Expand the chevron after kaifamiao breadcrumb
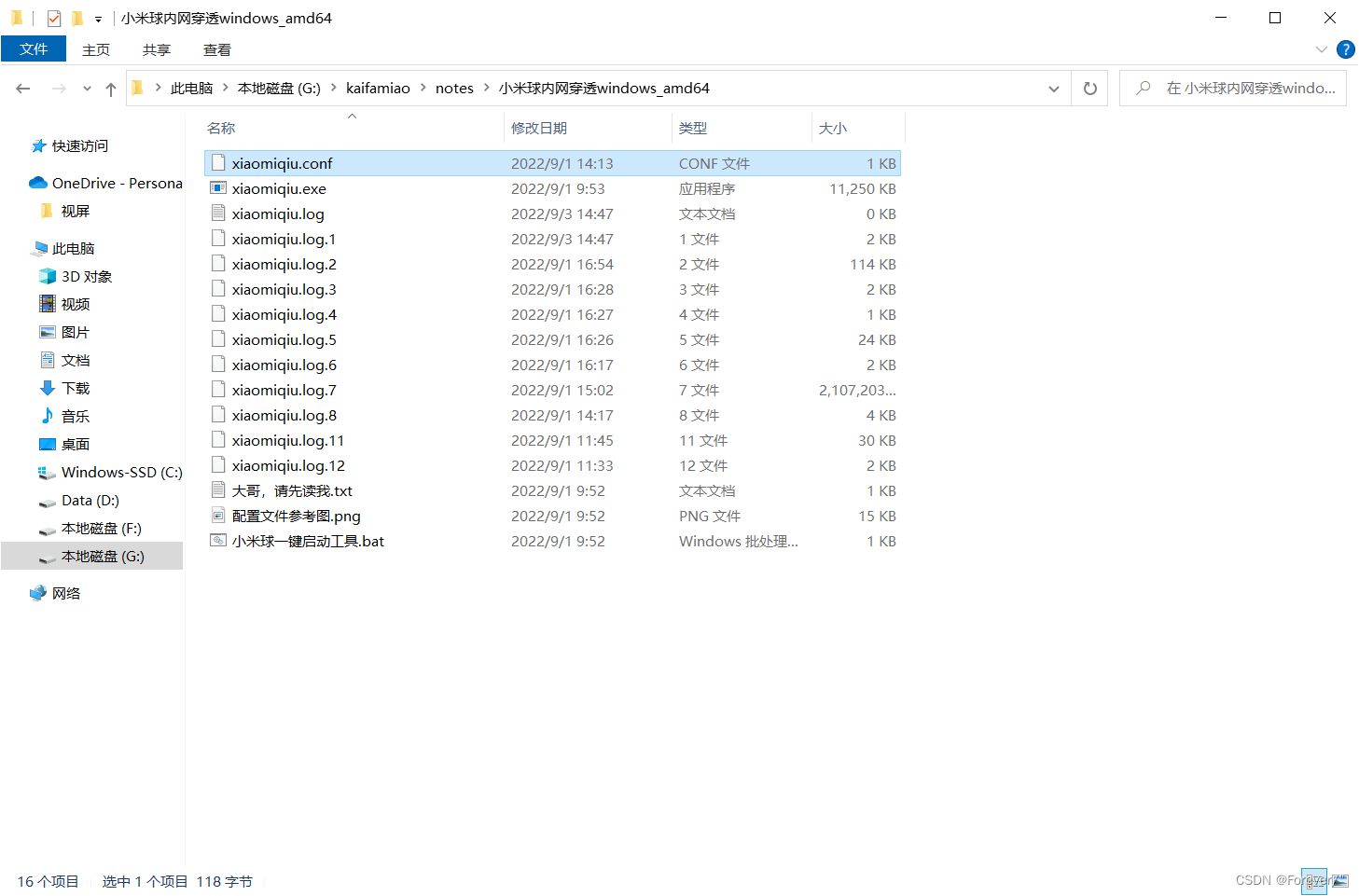The image size is (1359, 896). 423,88
